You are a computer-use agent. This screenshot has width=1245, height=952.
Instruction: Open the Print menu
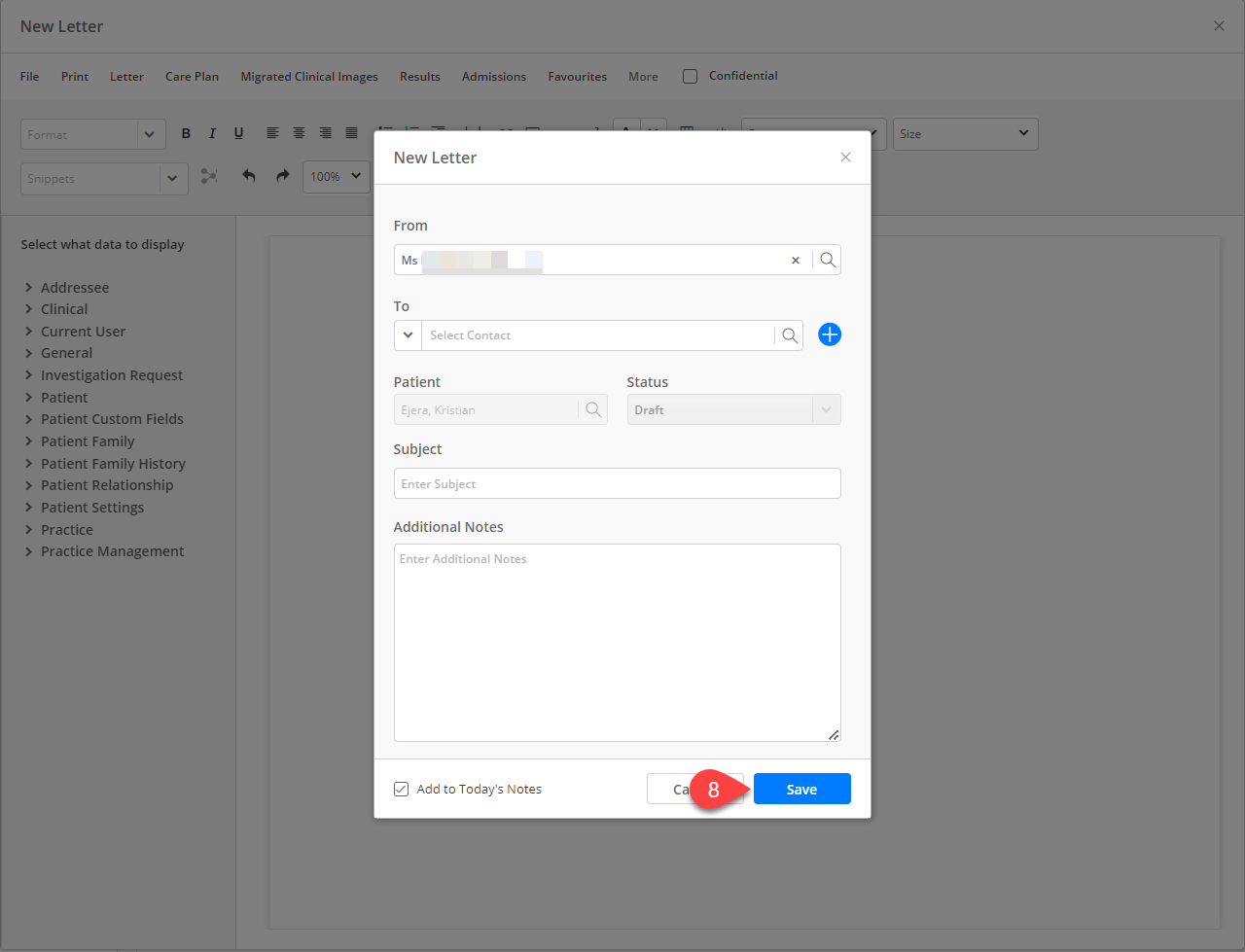pos(75,77)
